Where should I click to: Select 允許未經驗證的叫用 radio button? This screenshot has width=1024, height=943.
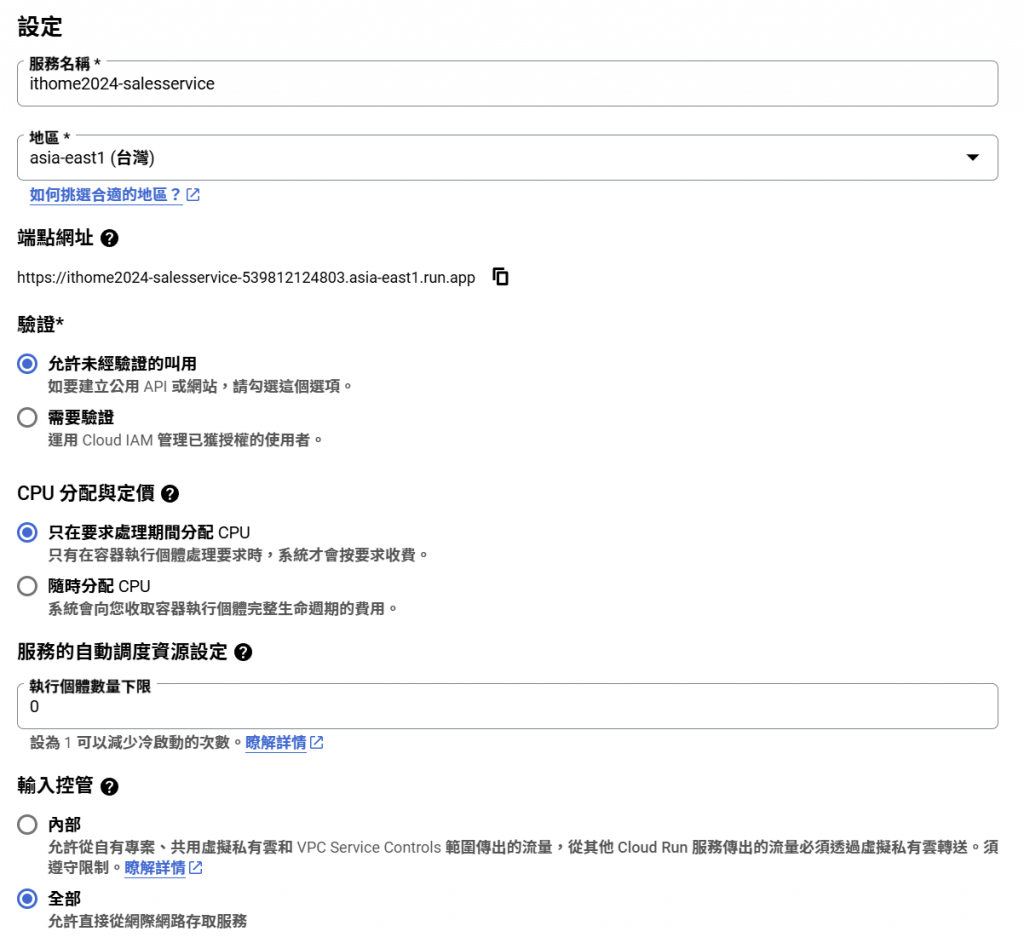coord(27,364)
